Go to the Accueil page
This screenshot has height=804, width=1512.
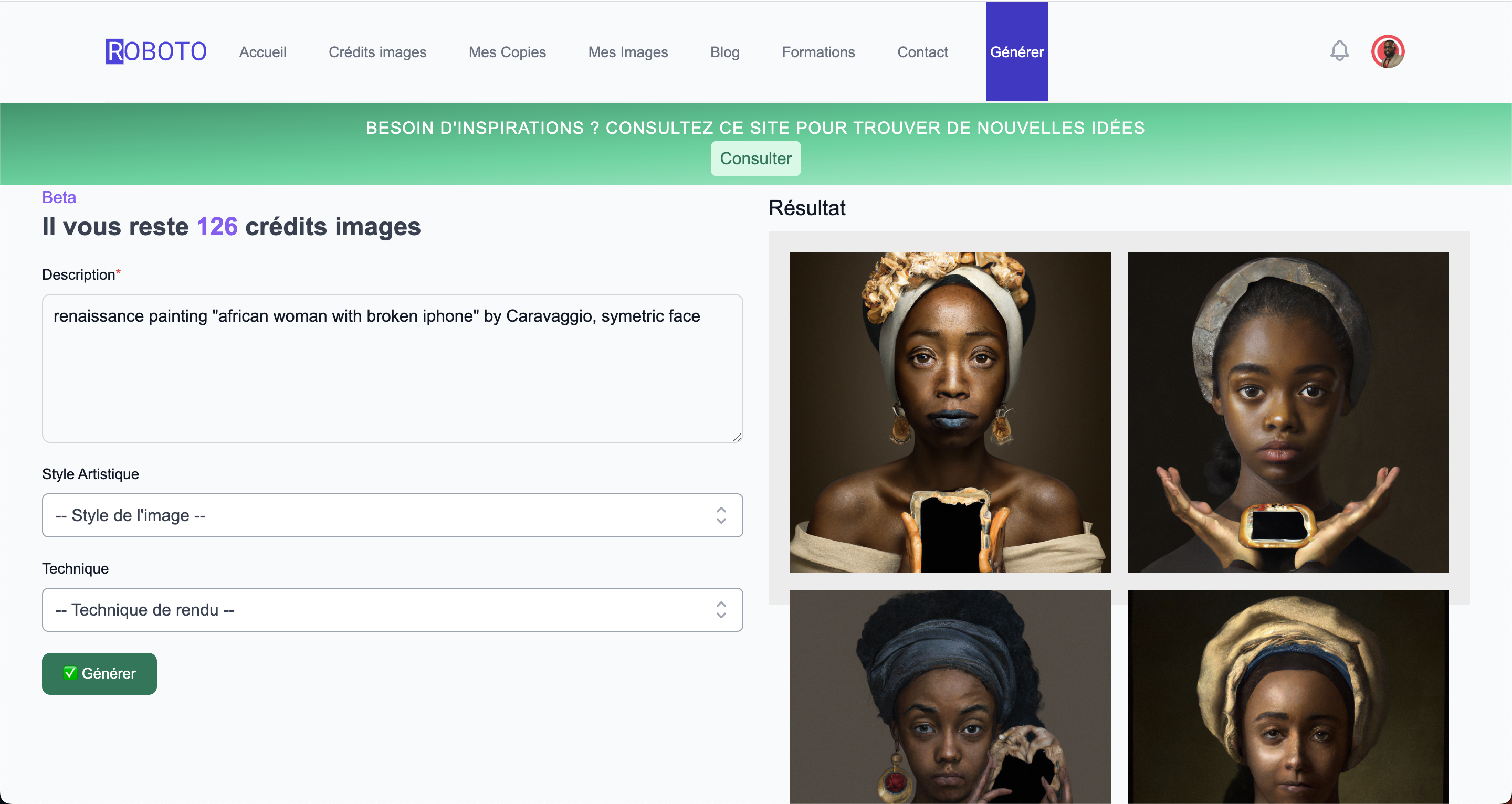pyautogui.click(x=262, y=52)
